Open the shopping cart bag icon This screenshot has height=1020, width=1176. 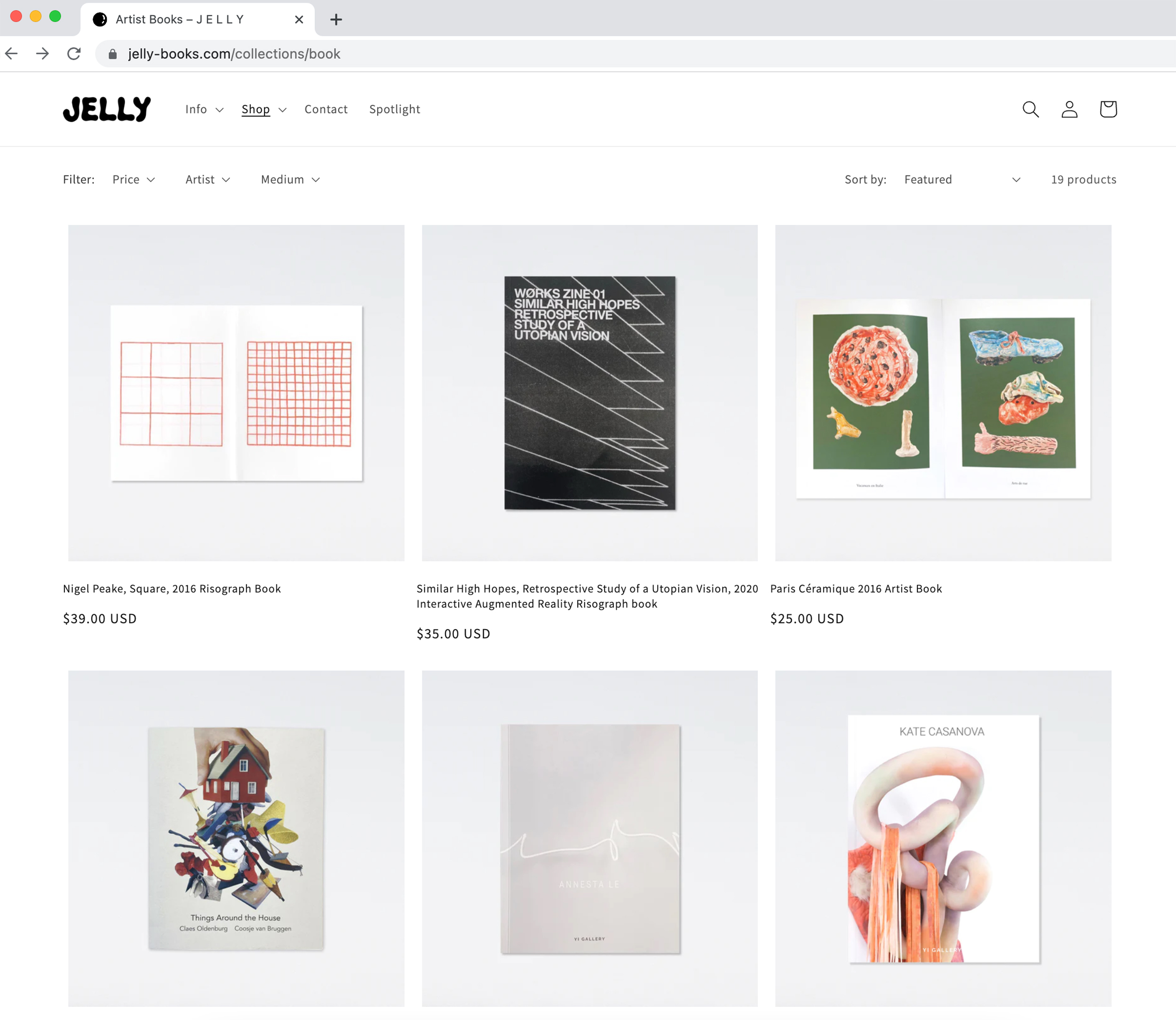point(1108,109)
